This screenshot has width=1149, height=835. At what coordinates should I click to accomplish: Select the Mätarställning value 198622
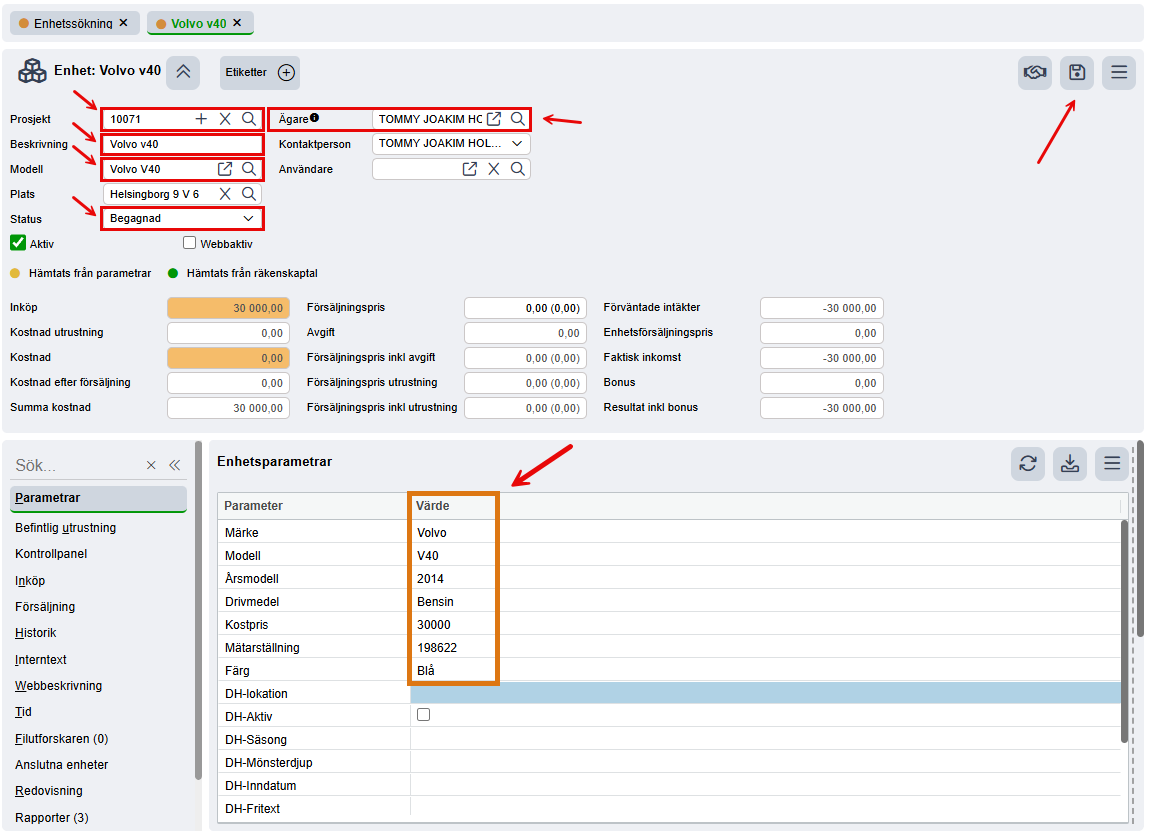(437, 647)
